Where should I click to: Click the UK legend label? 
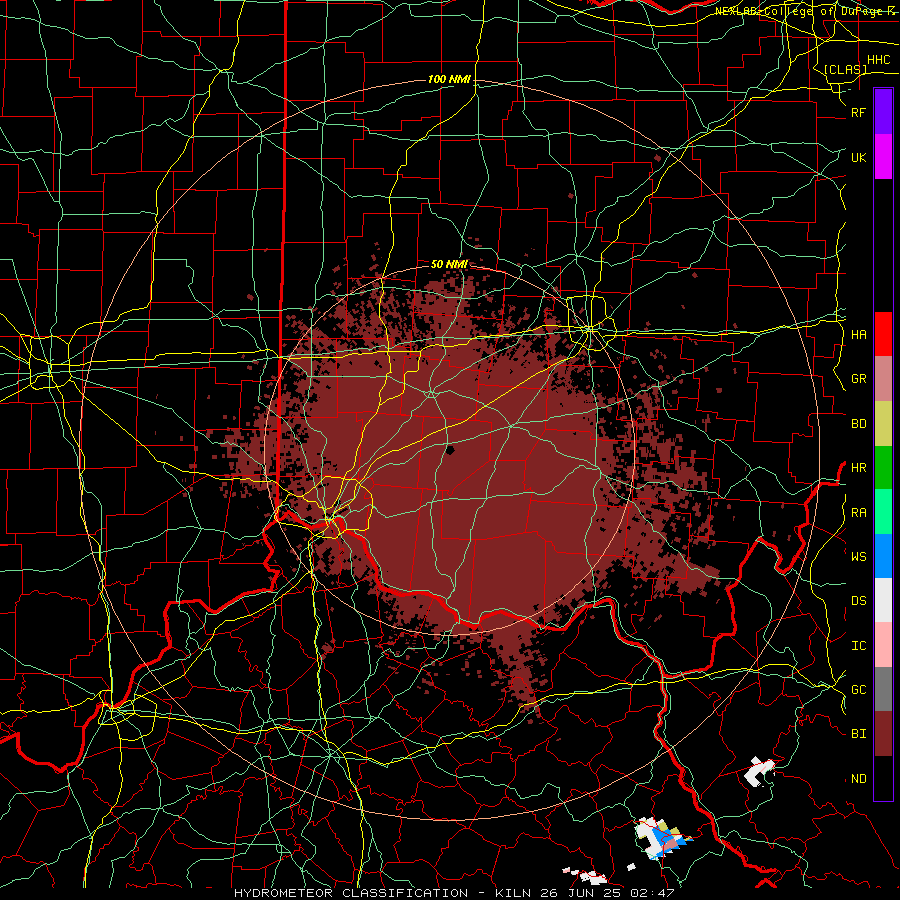tap(859, 157)
